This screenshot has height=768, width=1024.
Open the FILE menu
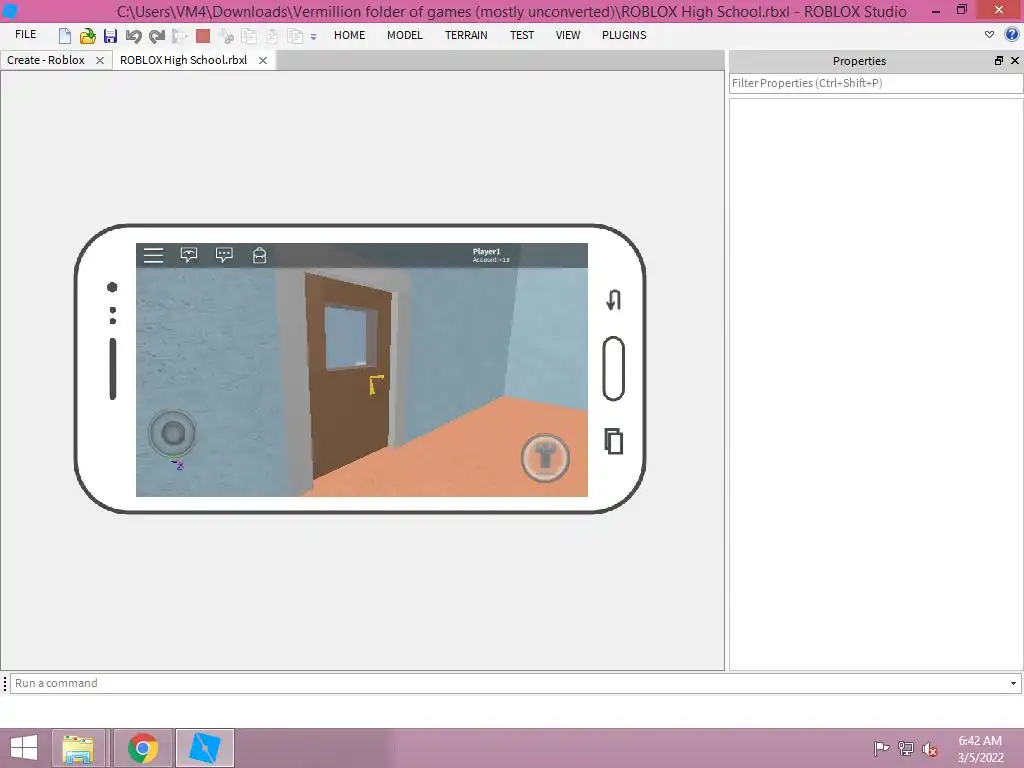tap(25, 35)
